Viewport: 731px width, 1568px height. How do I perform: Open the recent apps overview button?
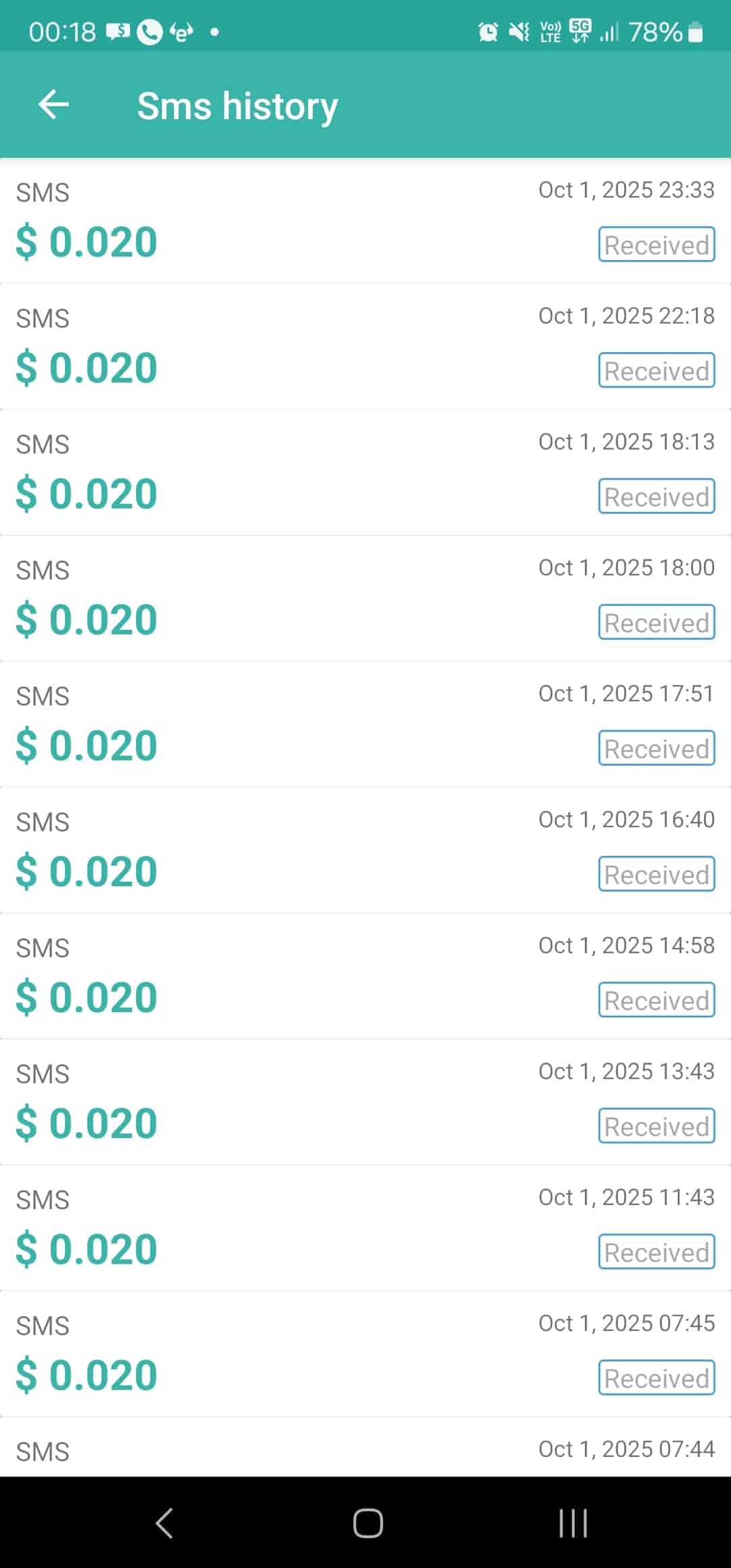(573, 1523)
